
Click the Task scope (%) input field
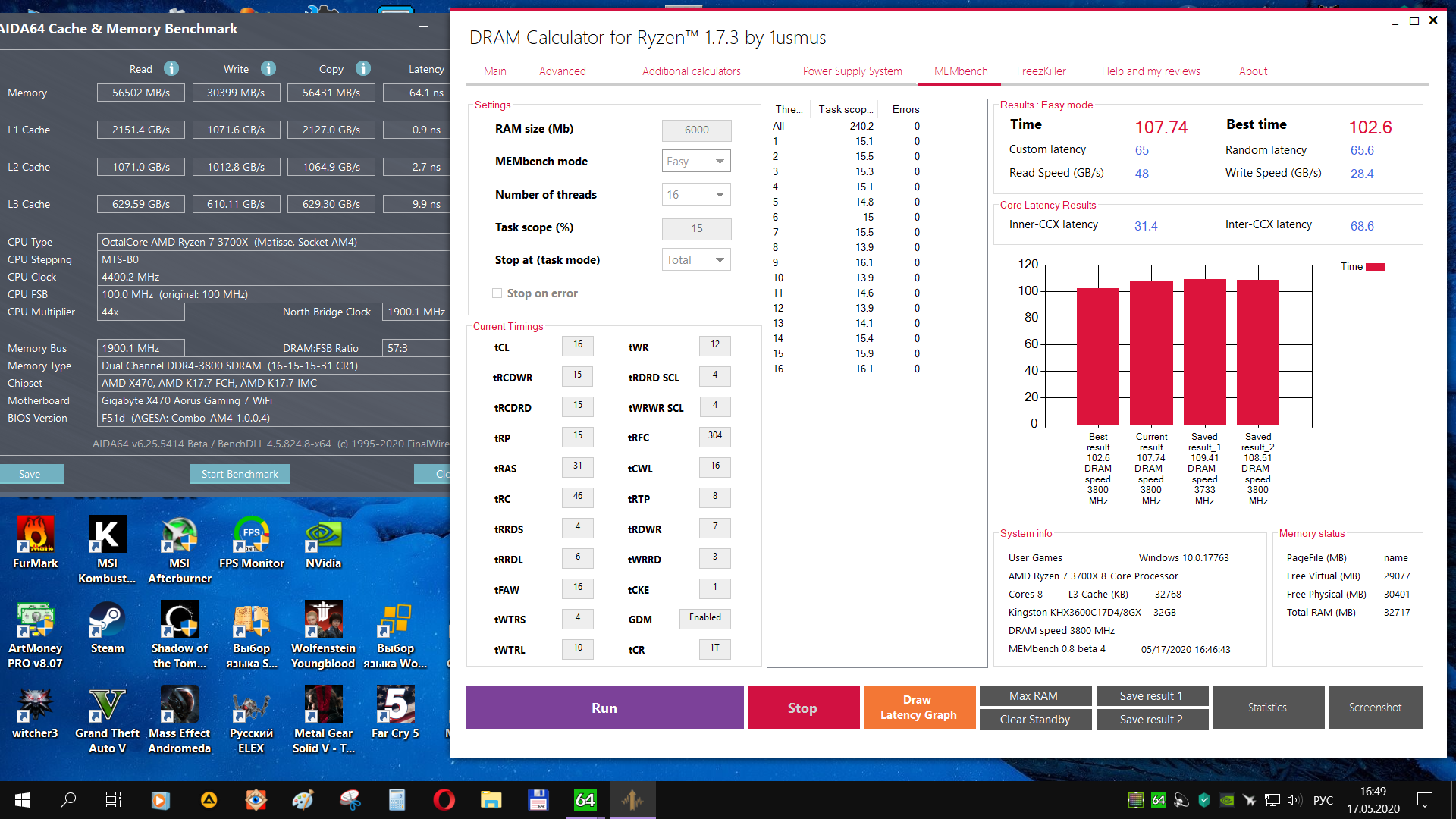(x=696, y=228)
